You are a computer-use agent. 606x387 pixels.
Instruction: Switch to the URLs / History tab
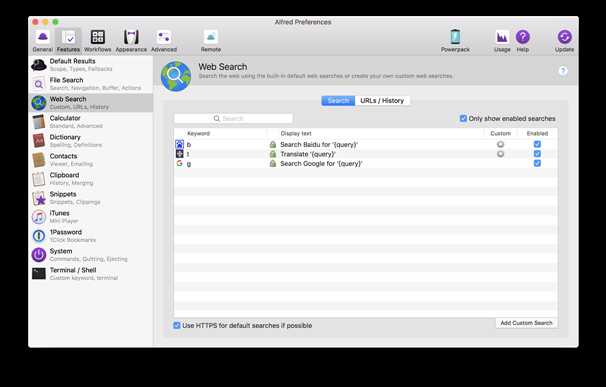(382, 101)
